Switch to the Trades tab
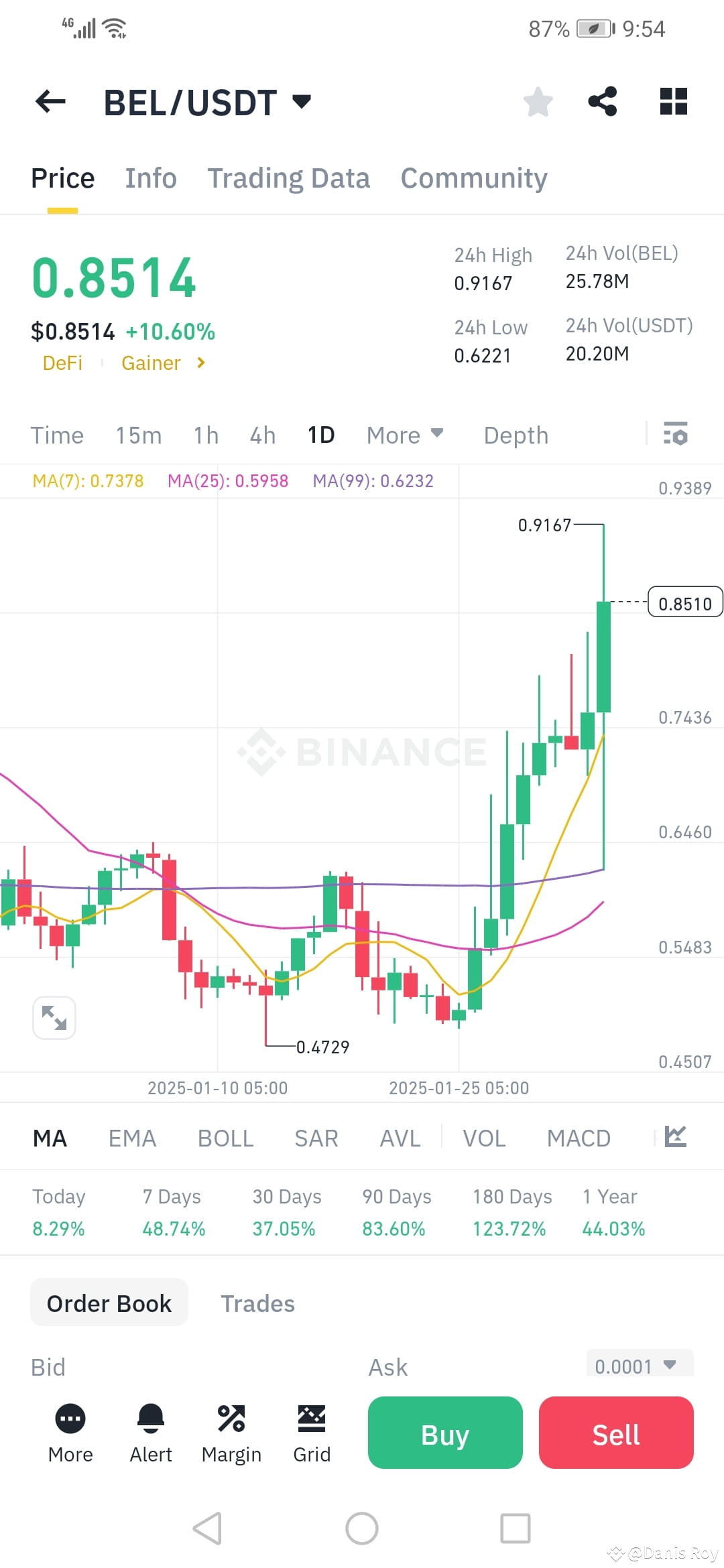Image resolution: width=724 pixels, height=1568 pixels. [x=257, y=1303]
